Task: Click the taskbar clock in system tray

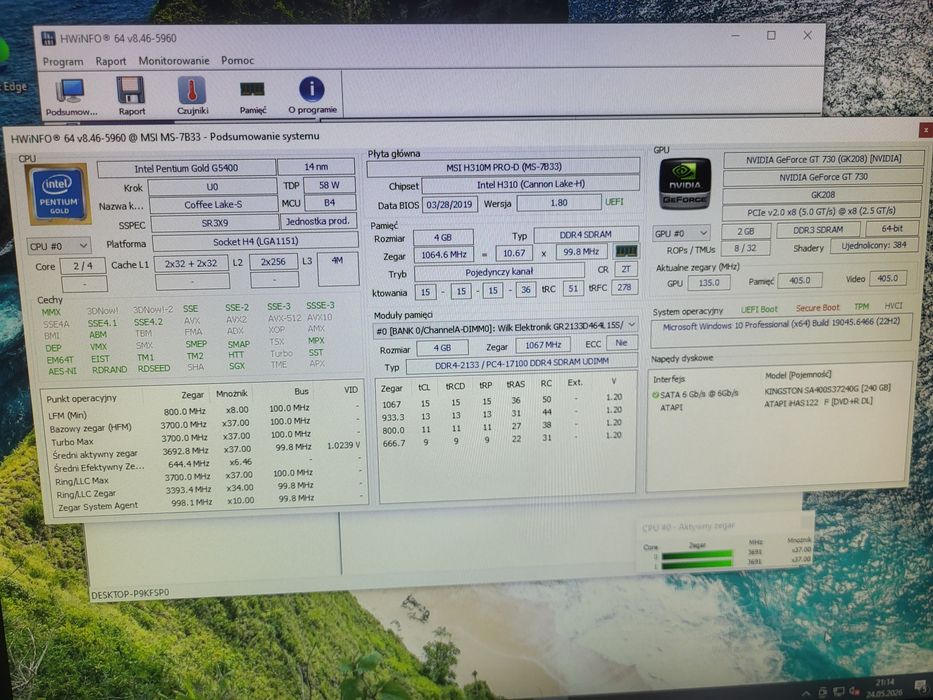Action: pos(884,688)
